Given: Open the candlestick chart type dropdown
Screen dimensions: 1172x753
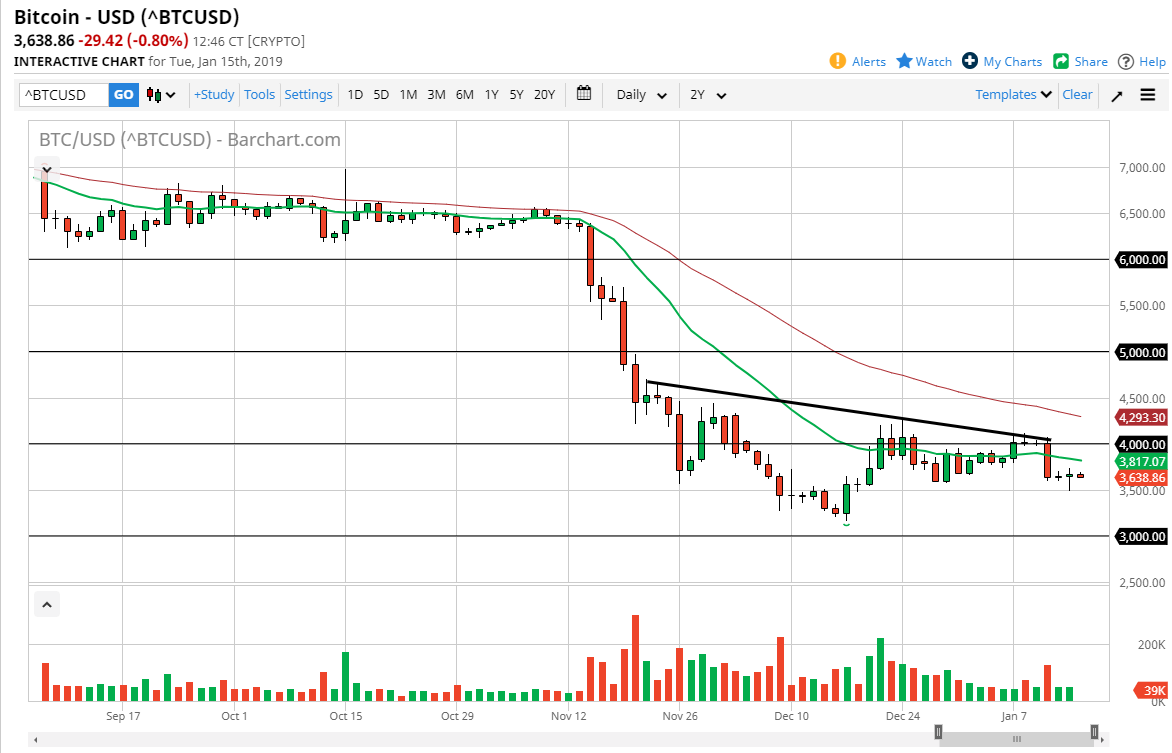Looking at the screenshot, I should pos(161,95).
